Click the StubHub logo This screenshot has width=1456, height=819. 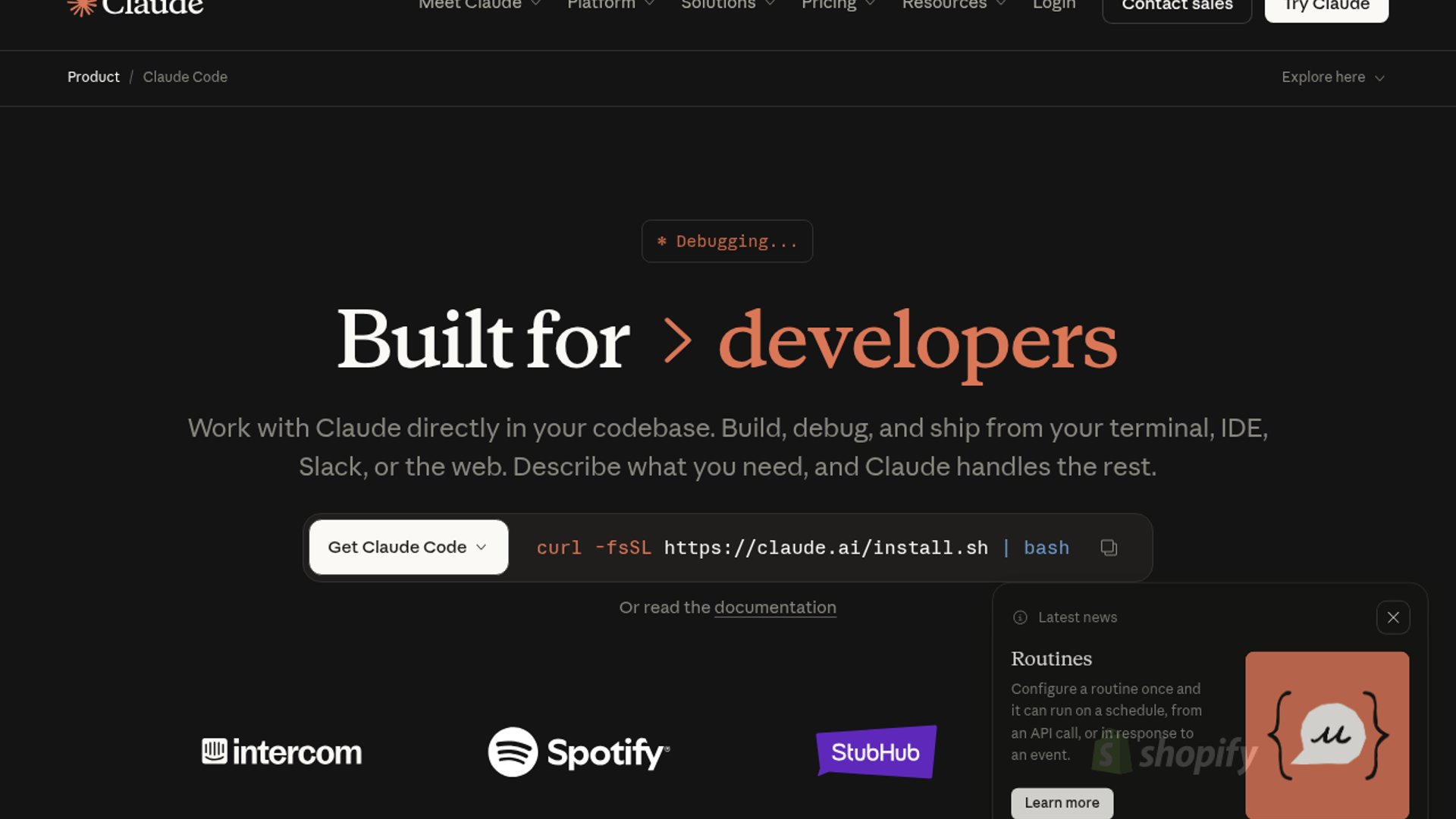(x=876, y=752)
